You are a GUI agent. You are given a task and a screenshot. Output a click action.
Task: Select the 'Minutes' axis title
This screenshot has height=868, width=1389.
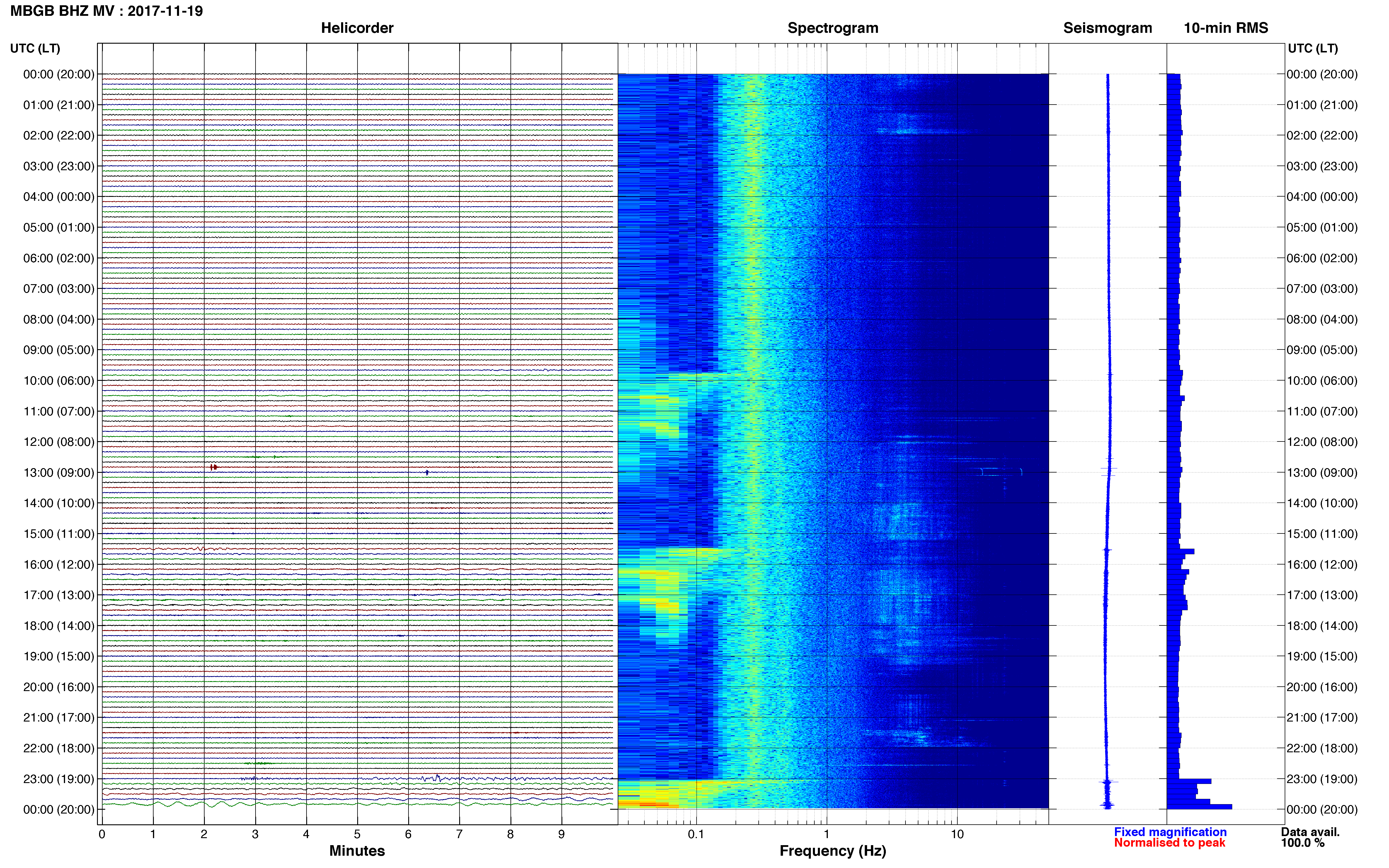357,851
